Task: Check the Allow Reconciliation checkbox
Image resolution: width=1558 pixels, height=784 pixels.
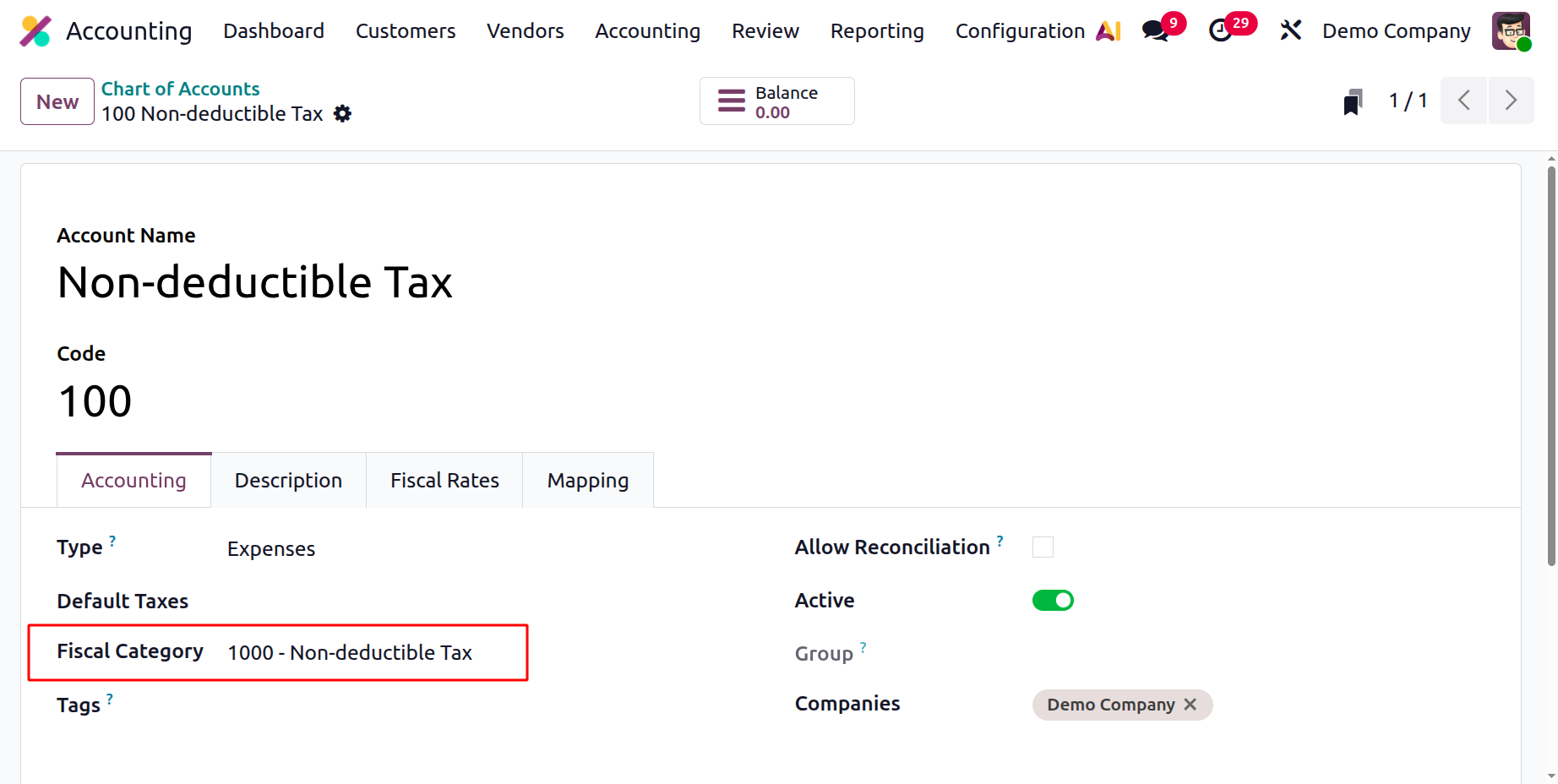Action: click(1043, 547)
